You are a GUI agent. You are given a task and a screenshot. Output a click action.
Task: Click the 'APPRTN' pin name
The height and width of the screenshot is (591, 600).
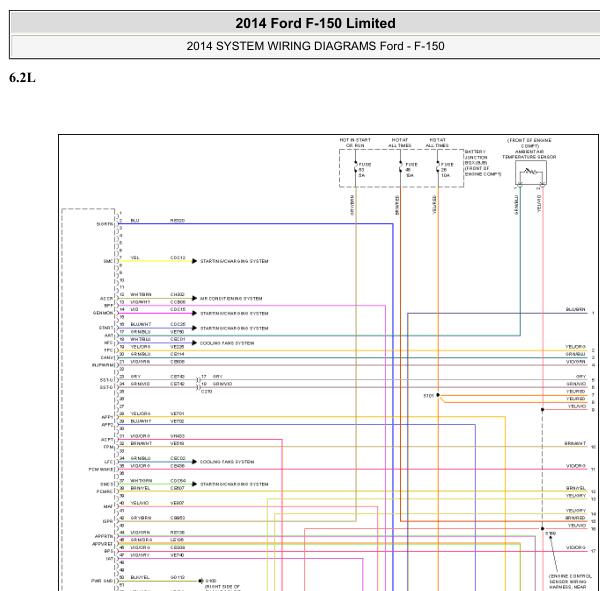pyautogui.click(x=104, y=536)
